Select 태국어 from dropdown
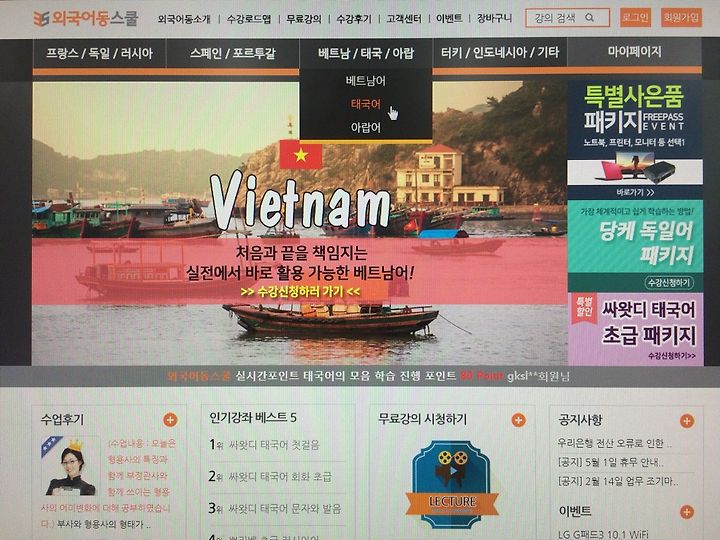 (x=366, y=104)
